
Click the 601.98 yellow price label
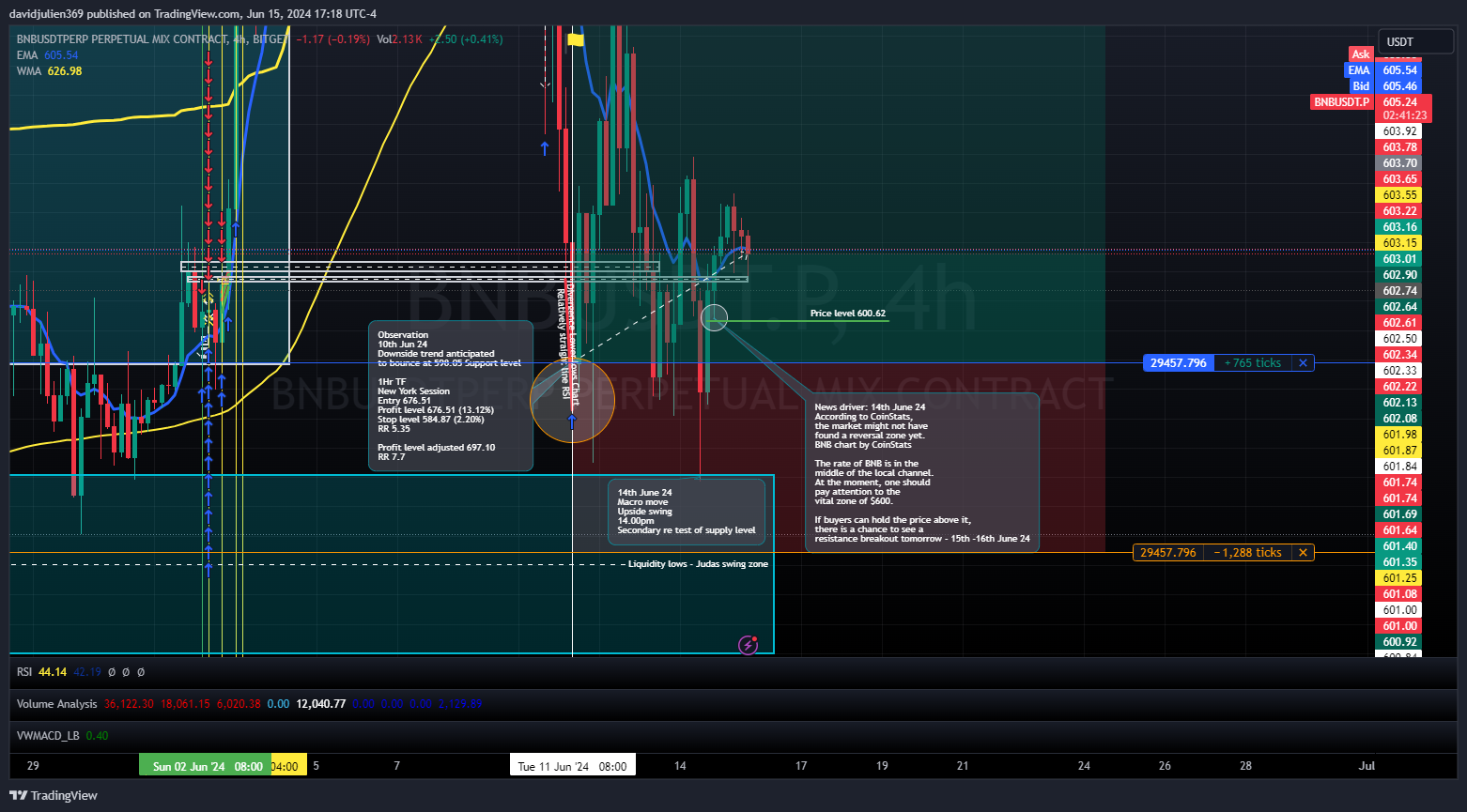[1399, 435]
